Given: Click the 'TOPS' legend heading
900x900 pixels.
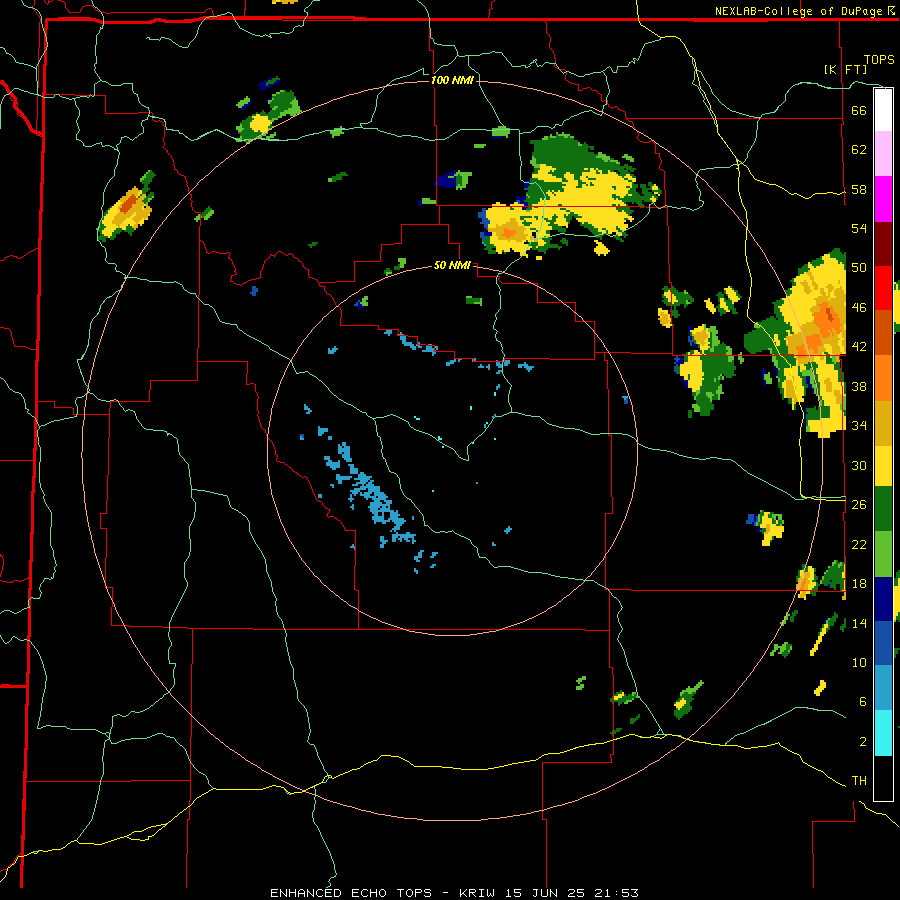Looking at the screenshot, I should (879, 59).
